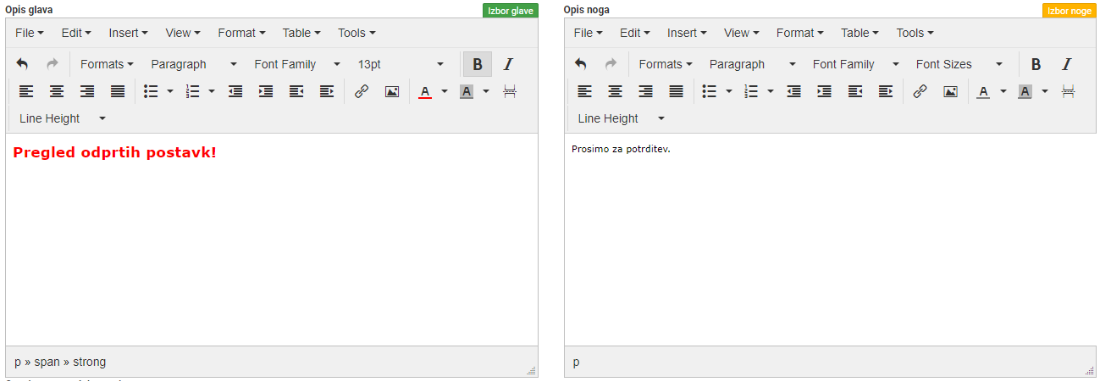
Task: Open Tools menu in Opis noga editor
Action: pyautogui.click(x=915, y=32)
